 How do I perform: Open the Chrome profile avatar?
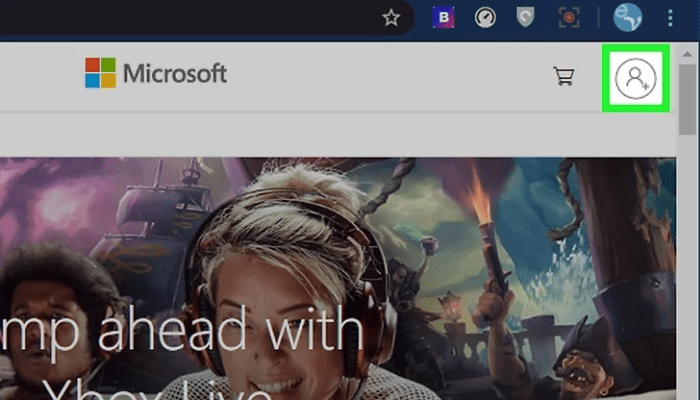point(626,17)
